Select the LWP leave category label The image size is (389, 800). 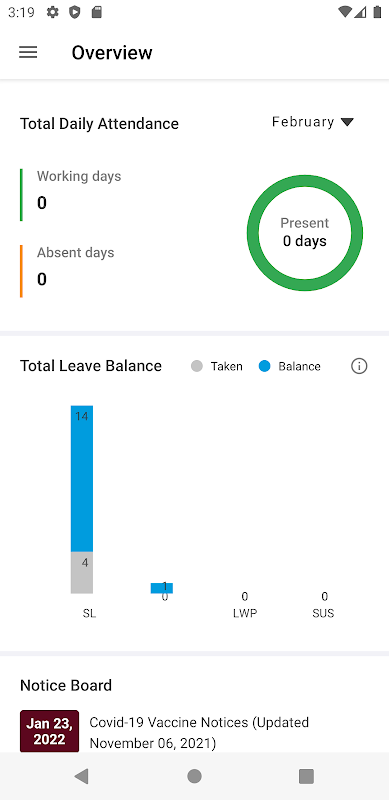(245, 613)
